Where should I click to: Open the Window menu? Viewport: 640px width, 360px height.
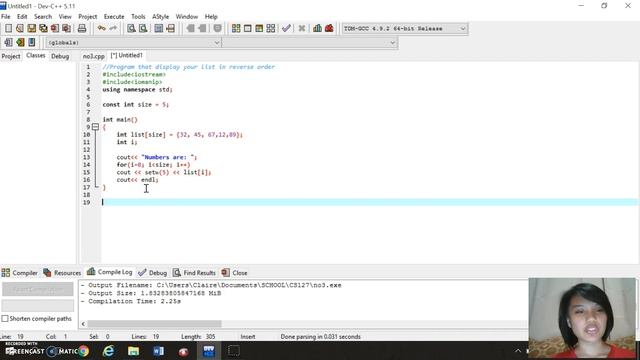(187, 17)
